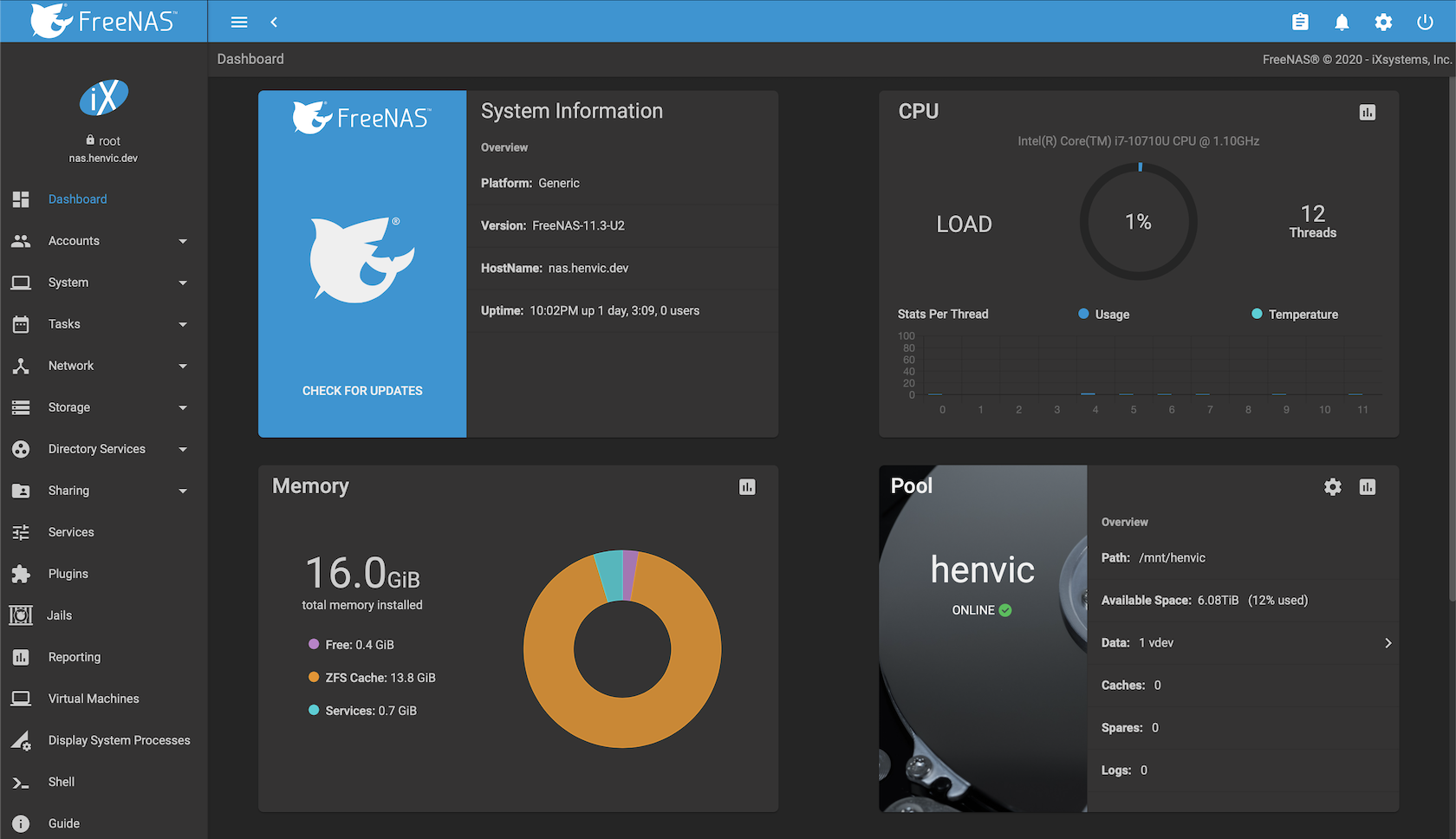Viewport: 1456px width, 839px height.
Task: Open the settings gear in the top bar
Action: point(1383,22)
